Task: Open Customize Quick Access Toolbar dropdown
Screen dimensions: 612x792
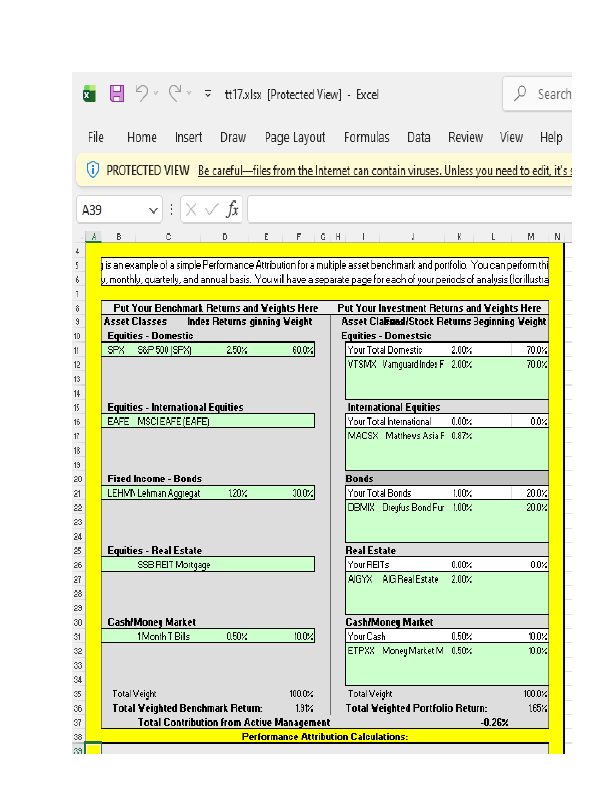Action: pyautogui.click(x=208, y=93)
